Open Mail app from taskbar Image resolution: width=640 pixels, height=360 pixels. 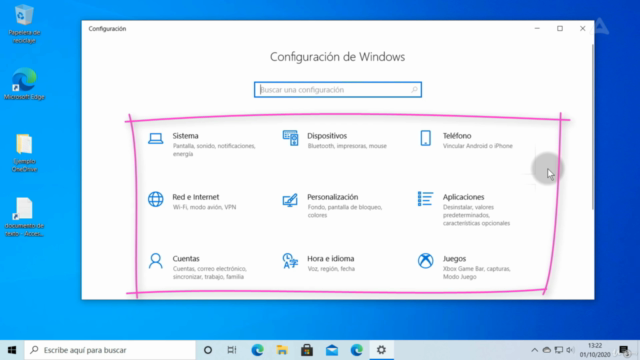click(332, 350)
